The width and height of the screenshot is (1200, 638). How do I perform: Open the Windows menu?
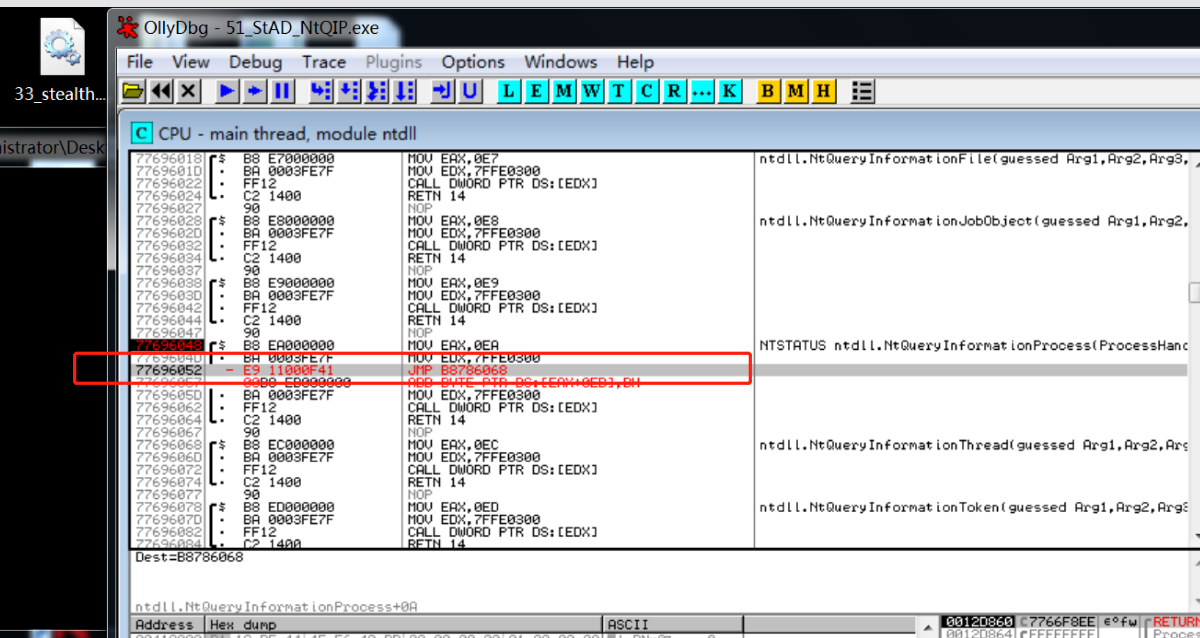coord(560,62)
